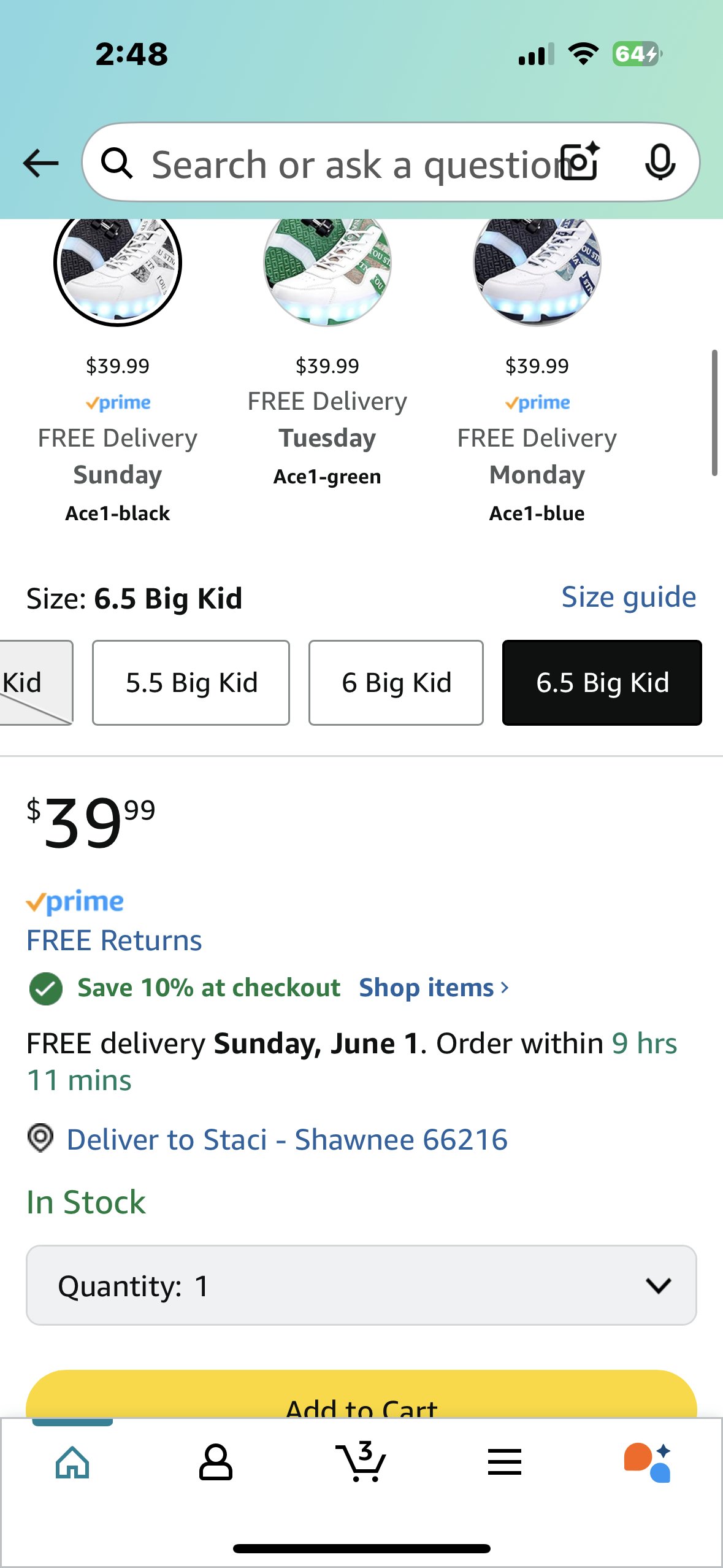Tap the microphone voice search icon
This screenshot has height=1568, width=723.
(x=660, y=163)
